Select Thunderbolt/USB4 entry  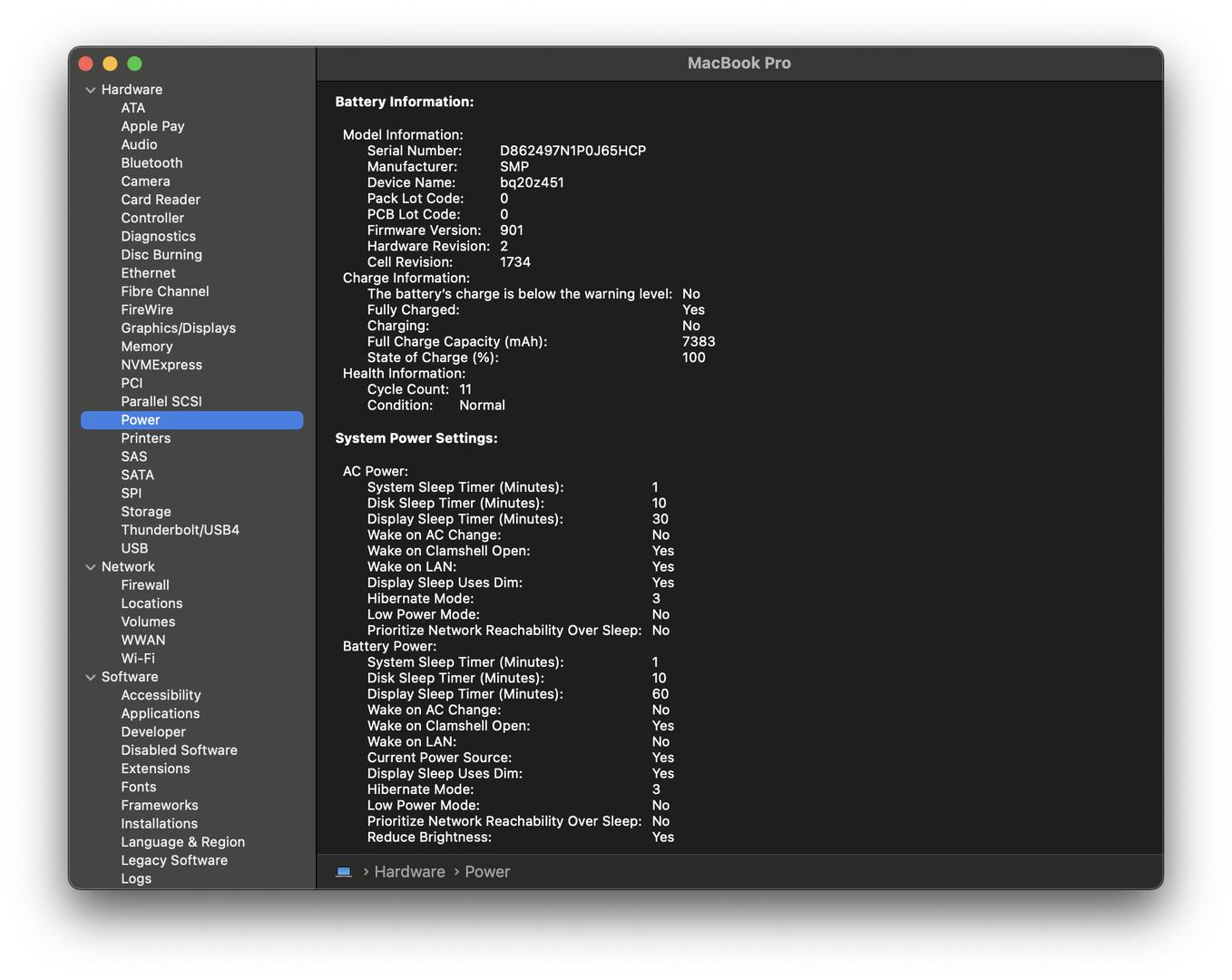[180, 530]
